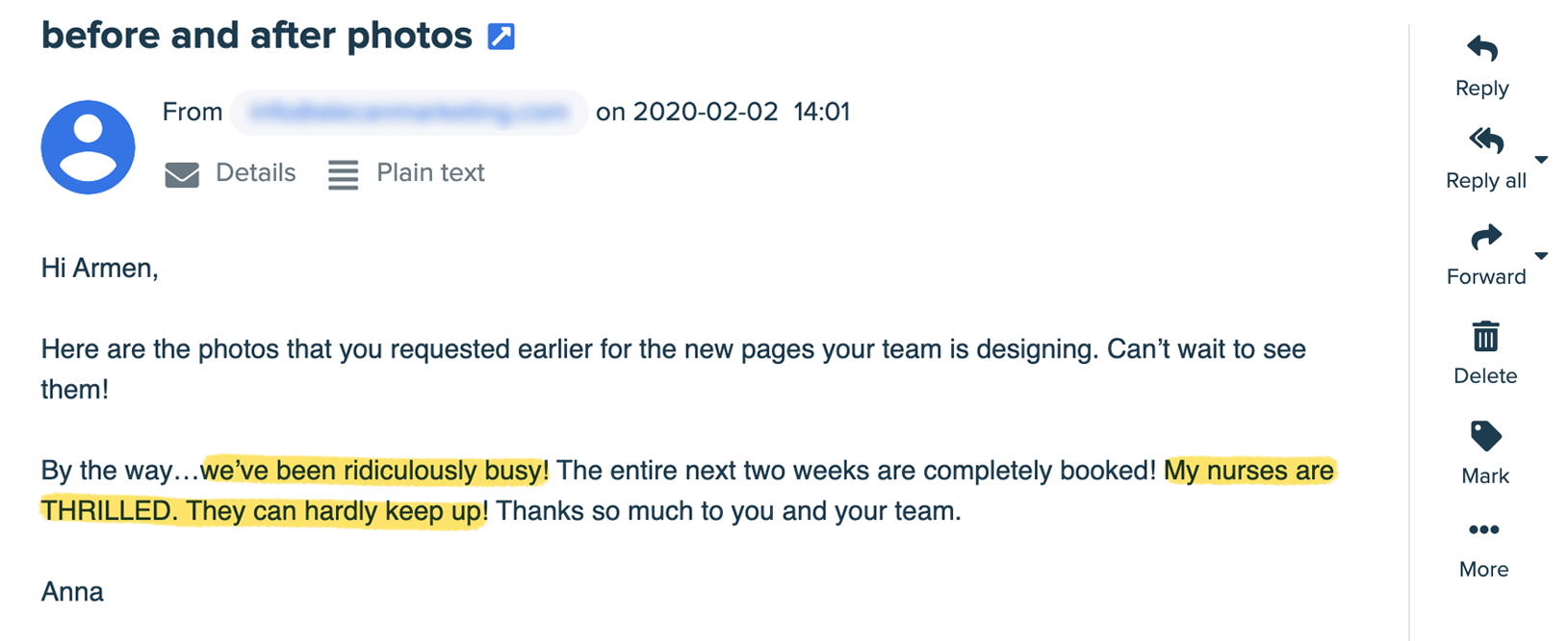Click the Reply arrow icon
Screen dimensions: 1568x641
pyautogui.click(x=1482, y=49)
